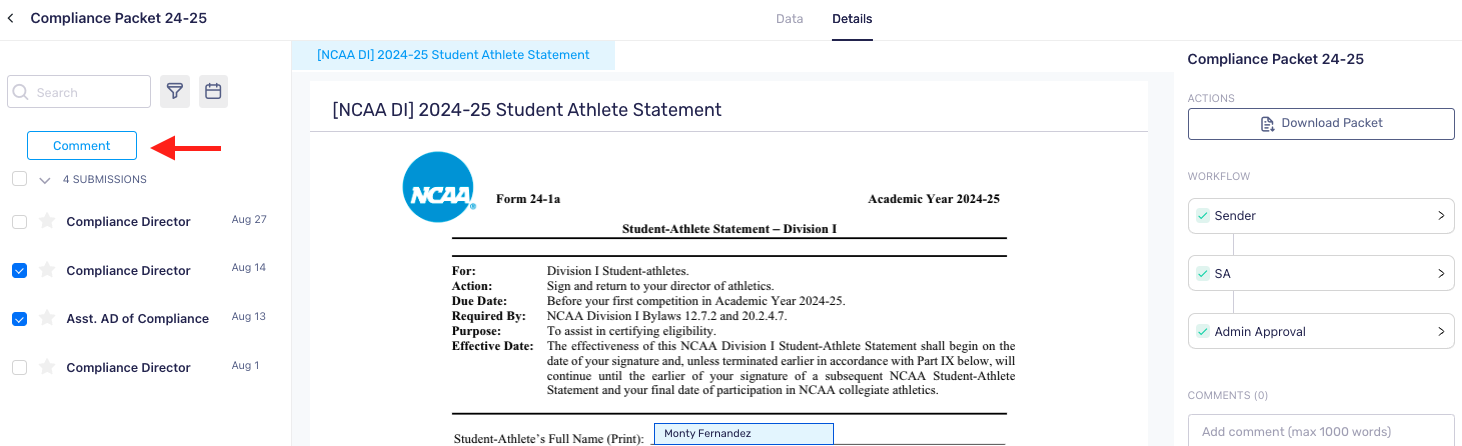Star the Aug 1 Compliance Director submission
The height and width of the screenshot is (446, 1462).
point(46,367)
